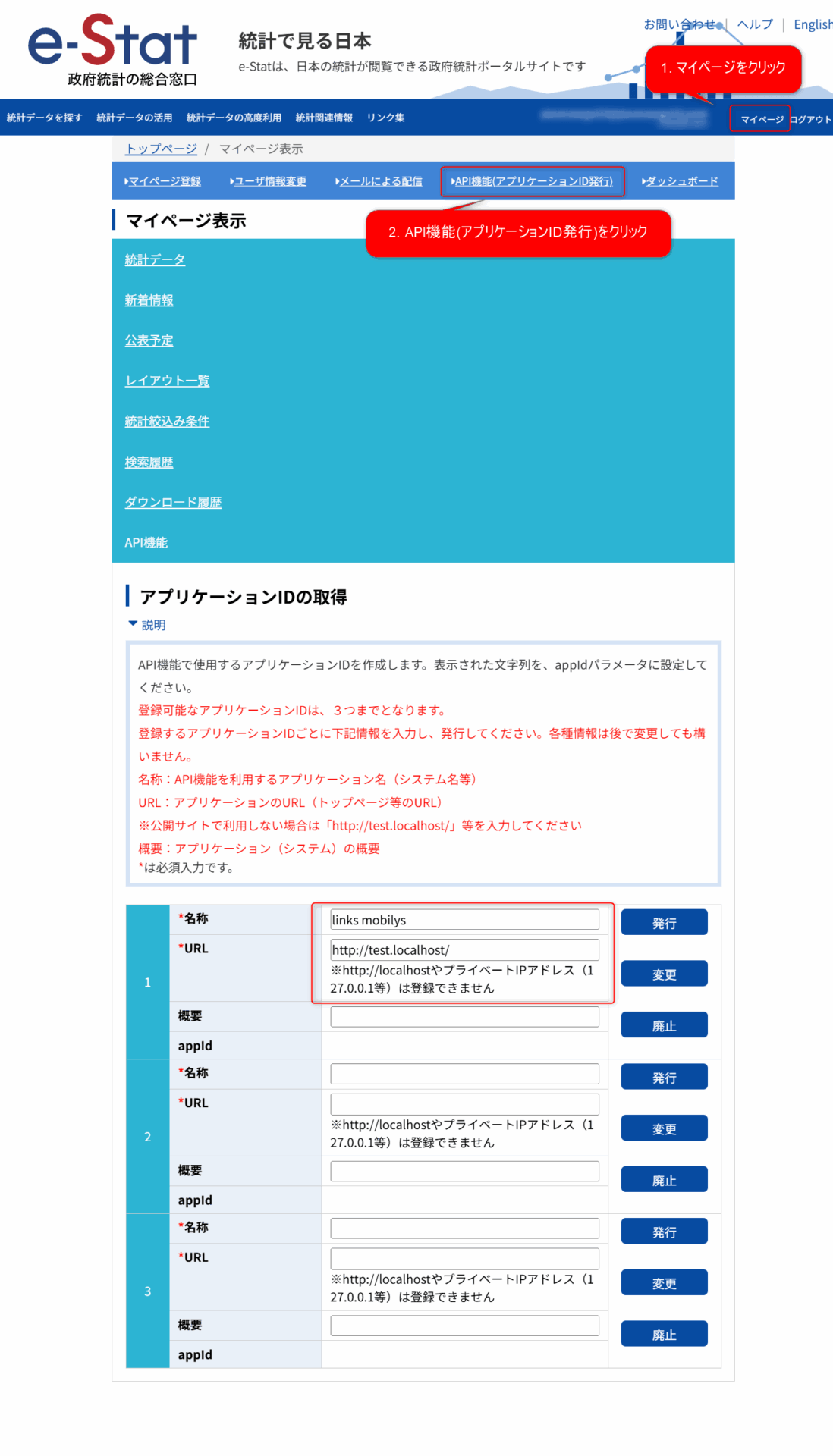
Task: Open 統計関連情報 menu
Action: pos(324,118)
